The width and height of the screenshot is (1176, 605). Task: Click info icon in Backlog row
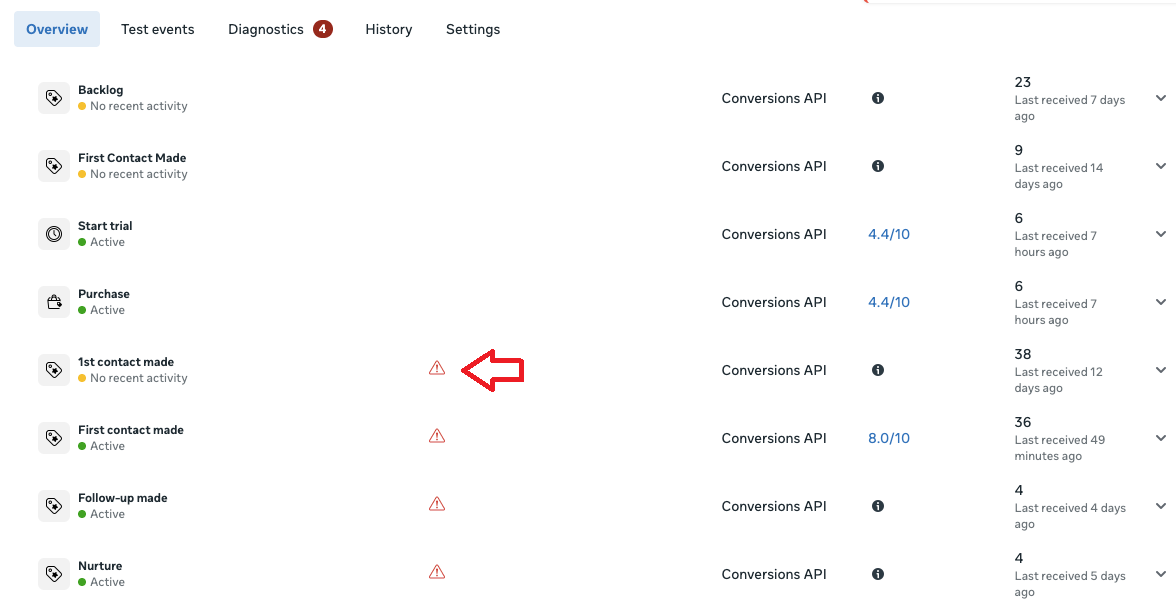point(878,98)
